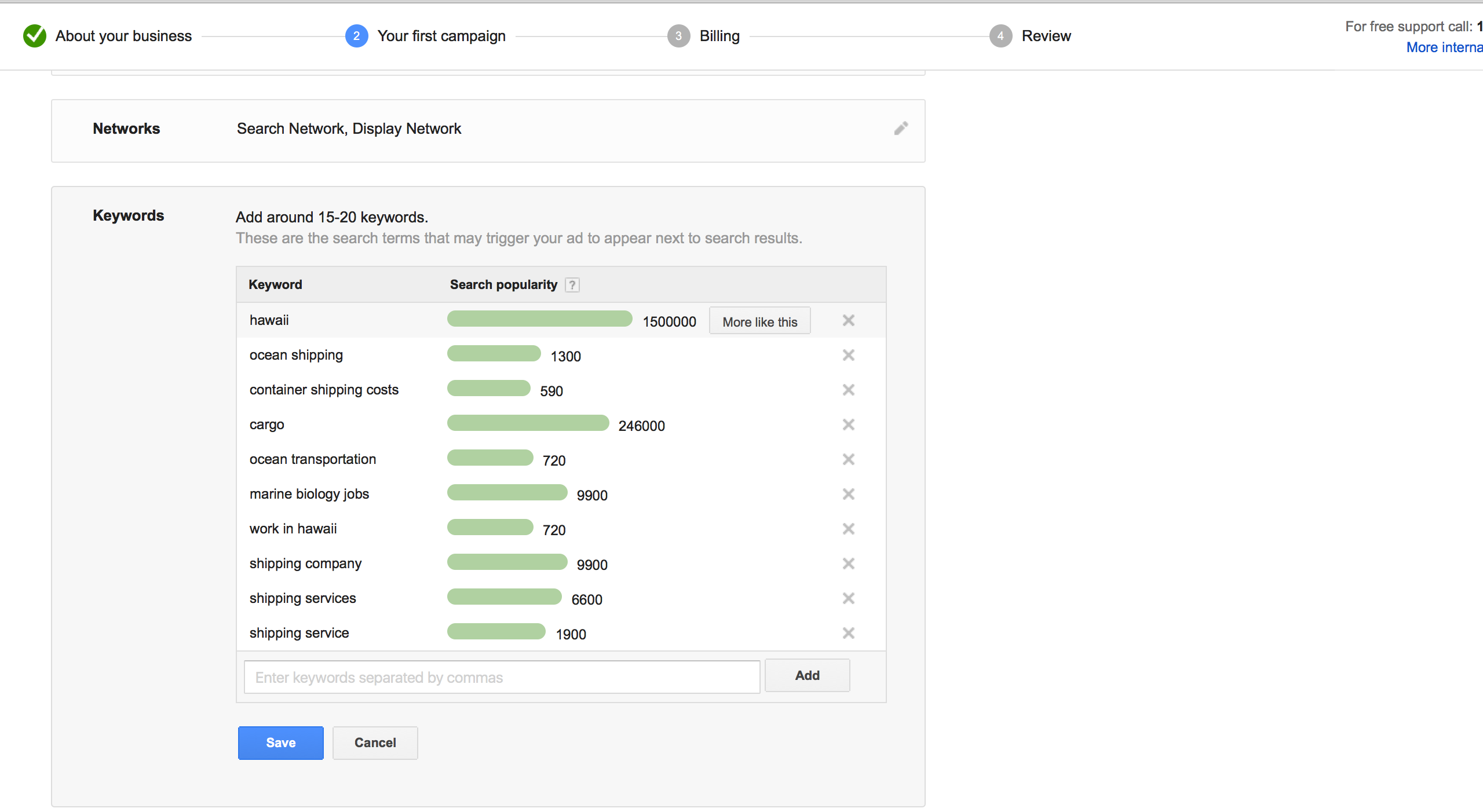Click the 1500000 popularity value
The width and height of the screenshot is (1483, 812).
point(669,321)
